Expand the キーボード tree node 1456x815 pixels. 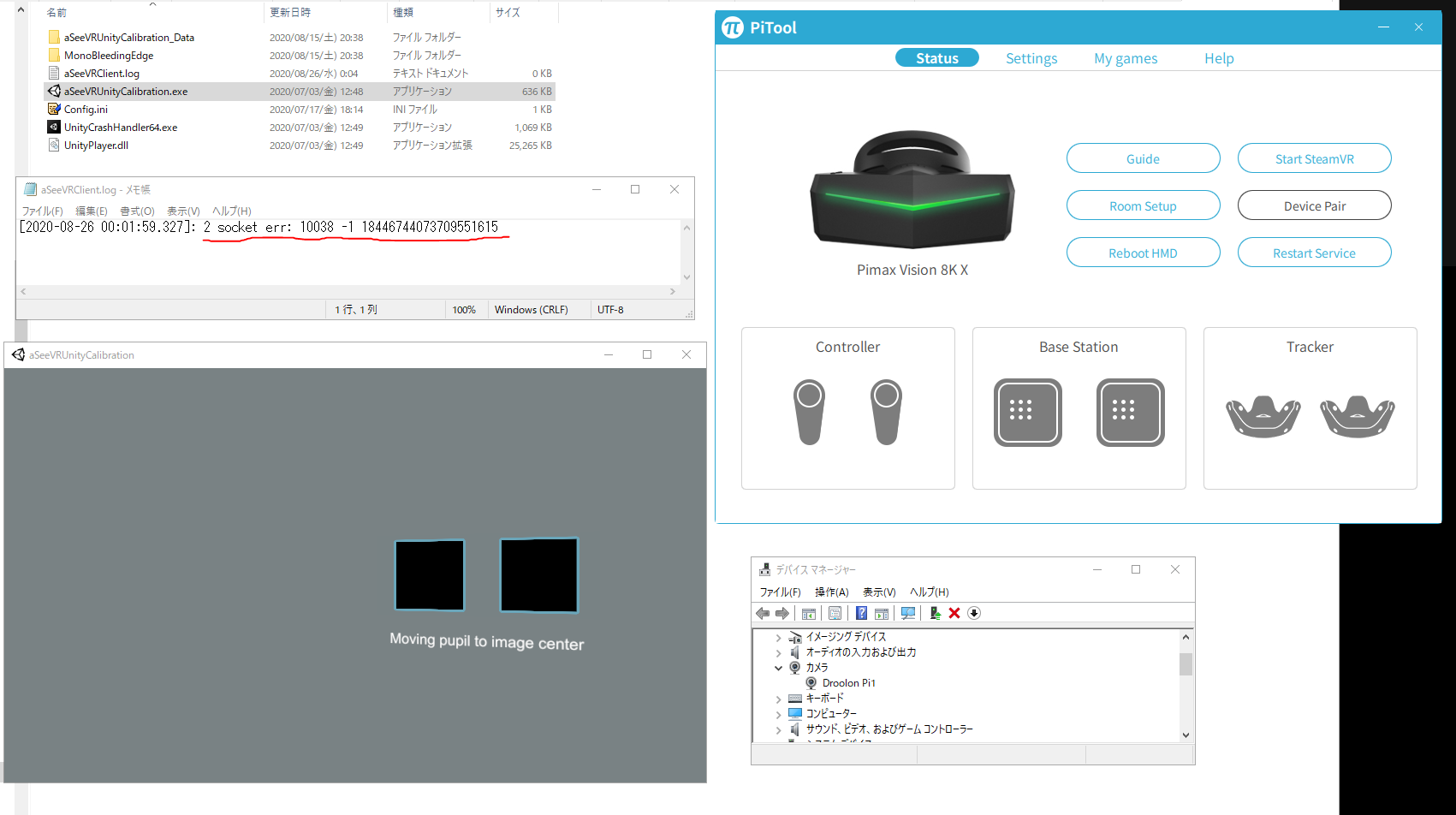coord(778,699)
